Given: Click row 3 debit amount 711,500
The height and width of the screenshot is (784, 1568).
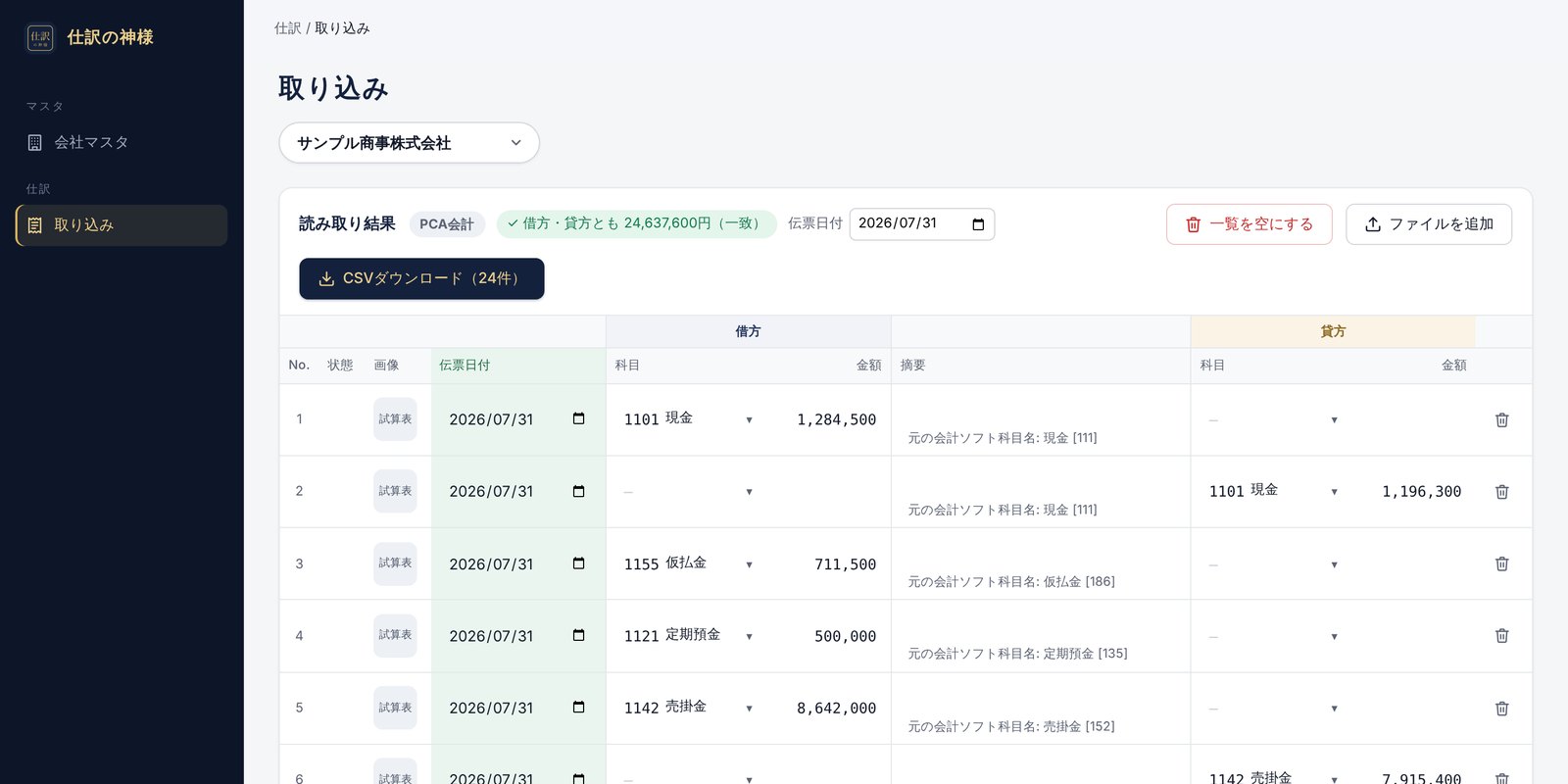Looking at the screenshot, I should click(845, 564).
